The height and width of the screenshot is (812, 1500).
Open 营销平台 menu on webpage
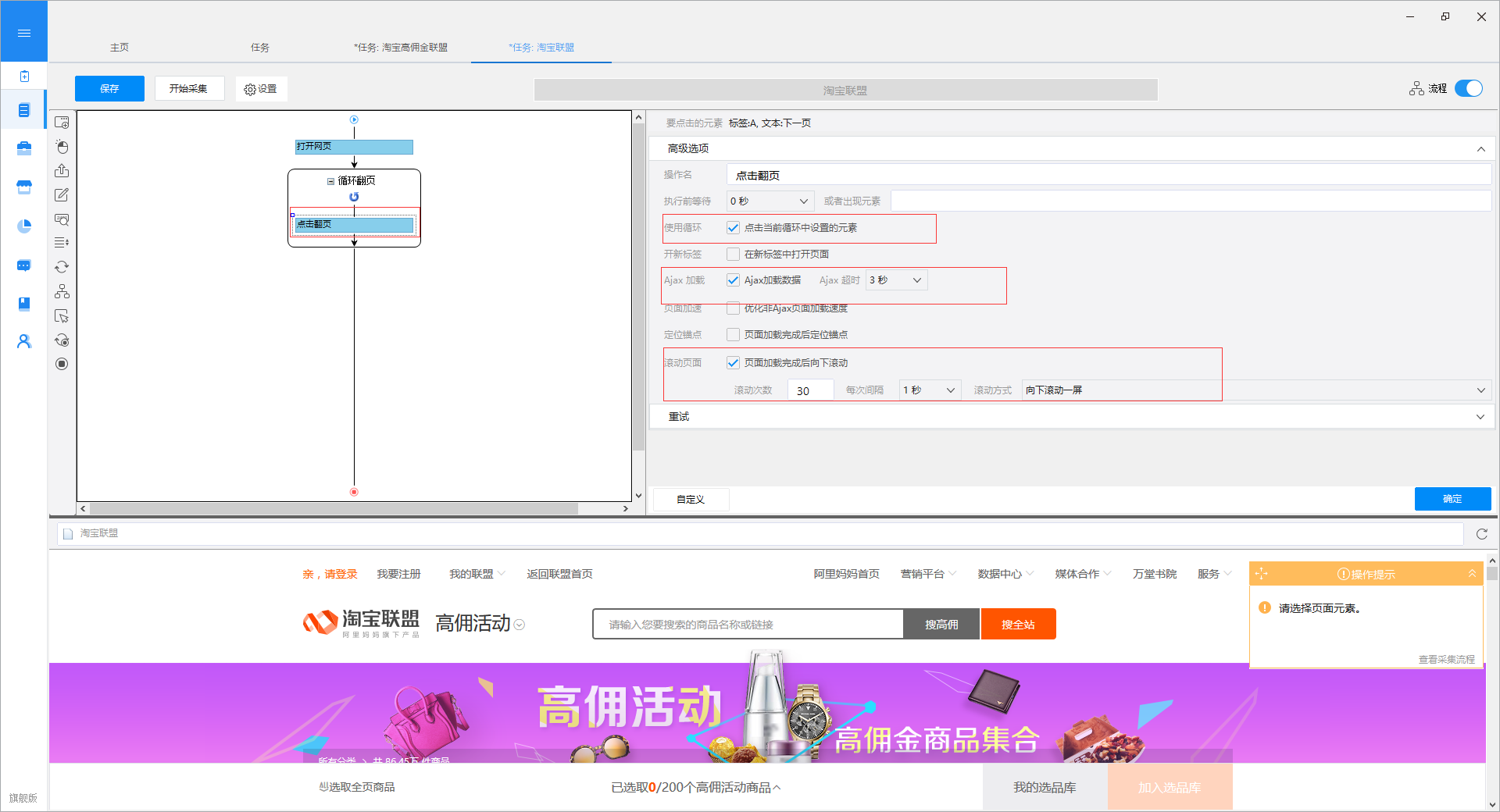[928, 574]
